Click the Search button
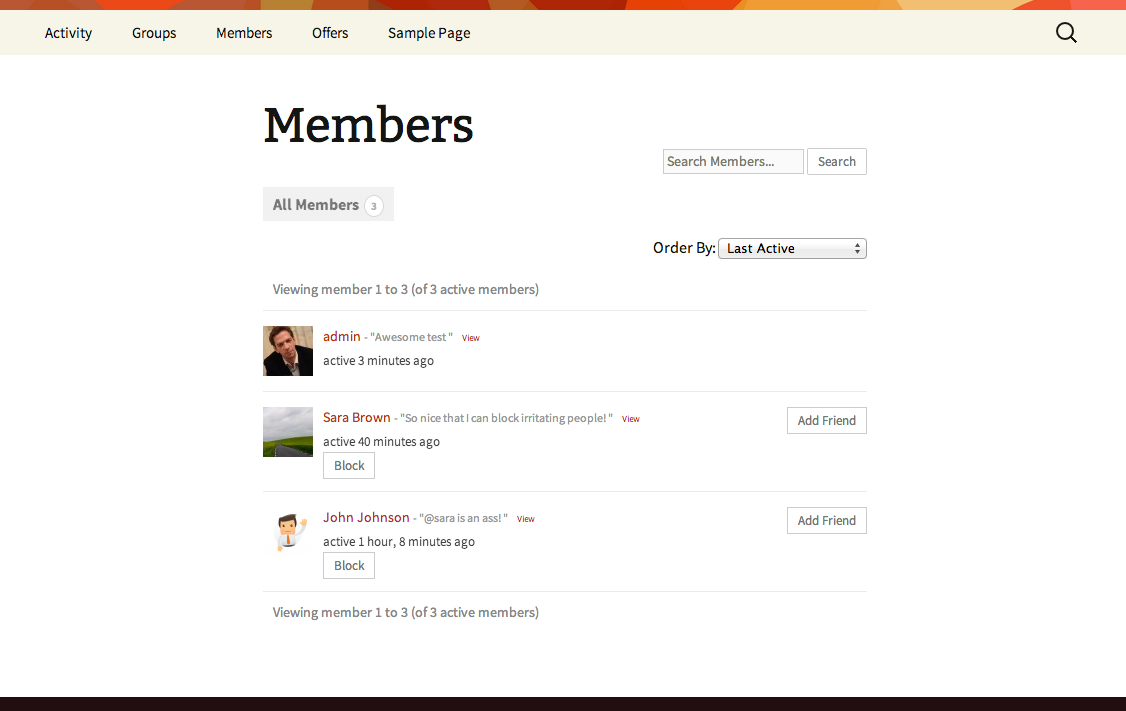 (837, 162)
